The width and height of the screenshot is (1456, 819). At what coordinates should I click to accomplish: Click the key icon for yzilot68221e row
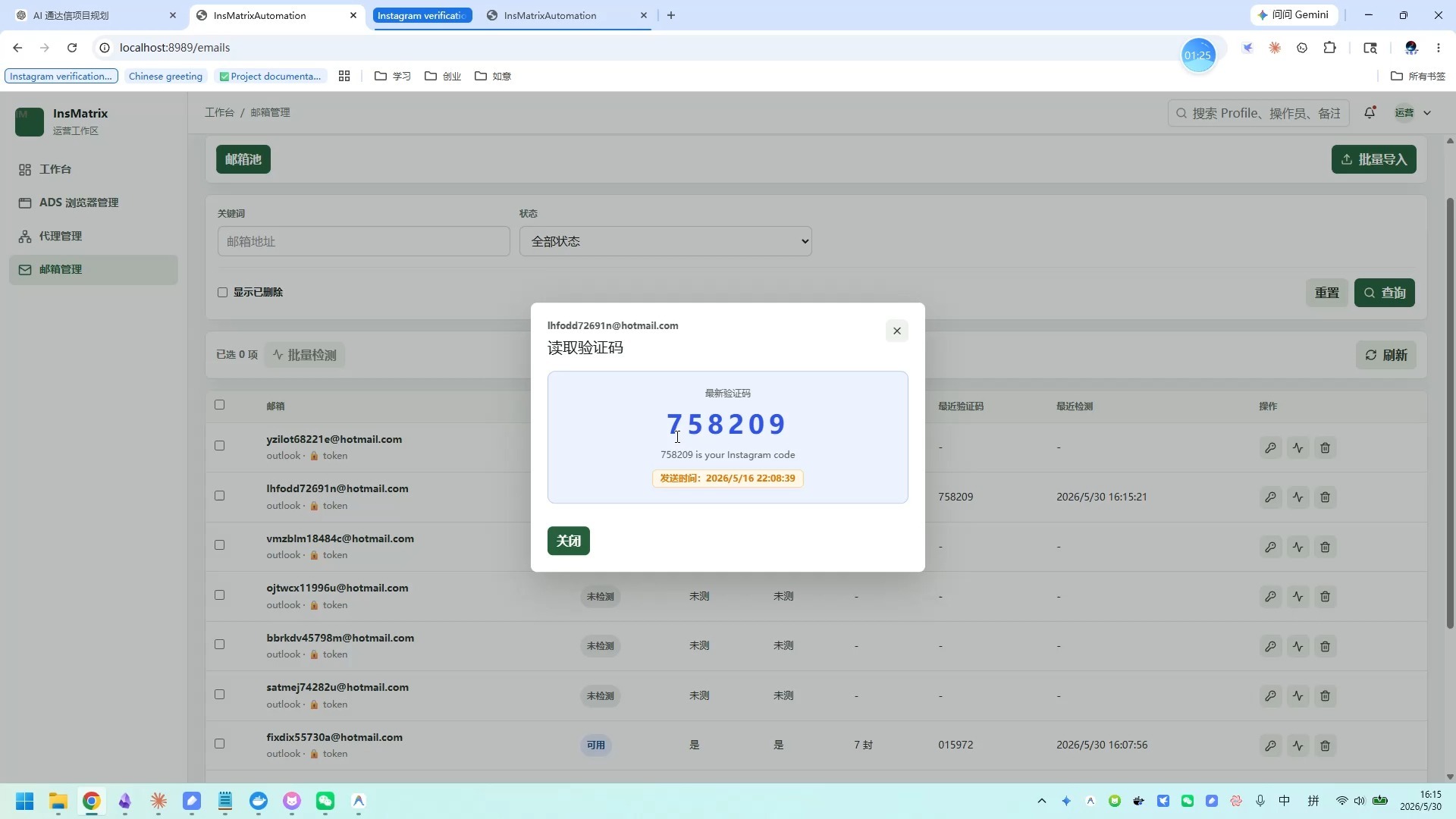pos(1270,447)
